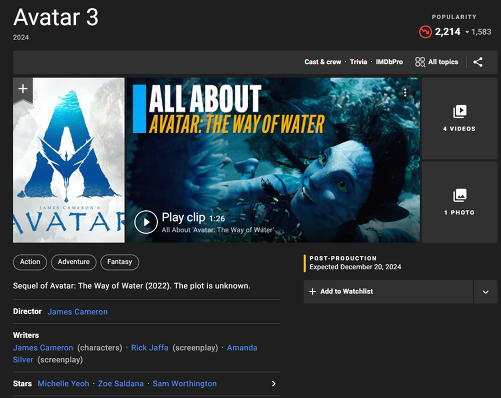501x398 pixels.
Task: Open the video three-dot options menu
Action: pyautogui.click(x=405, y=92)
